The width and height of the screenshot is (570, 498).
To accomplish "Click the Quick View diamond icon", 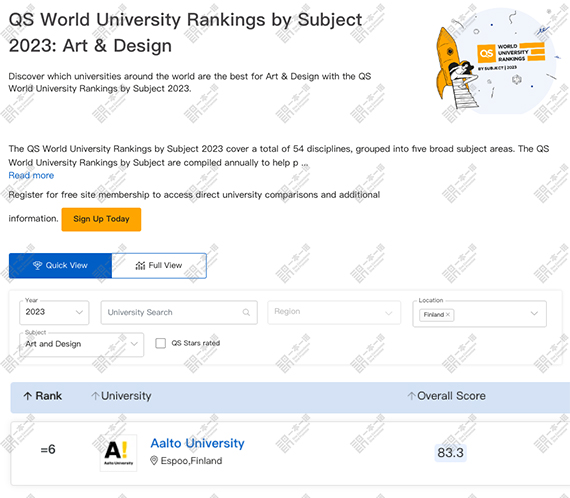I will 37,266.
